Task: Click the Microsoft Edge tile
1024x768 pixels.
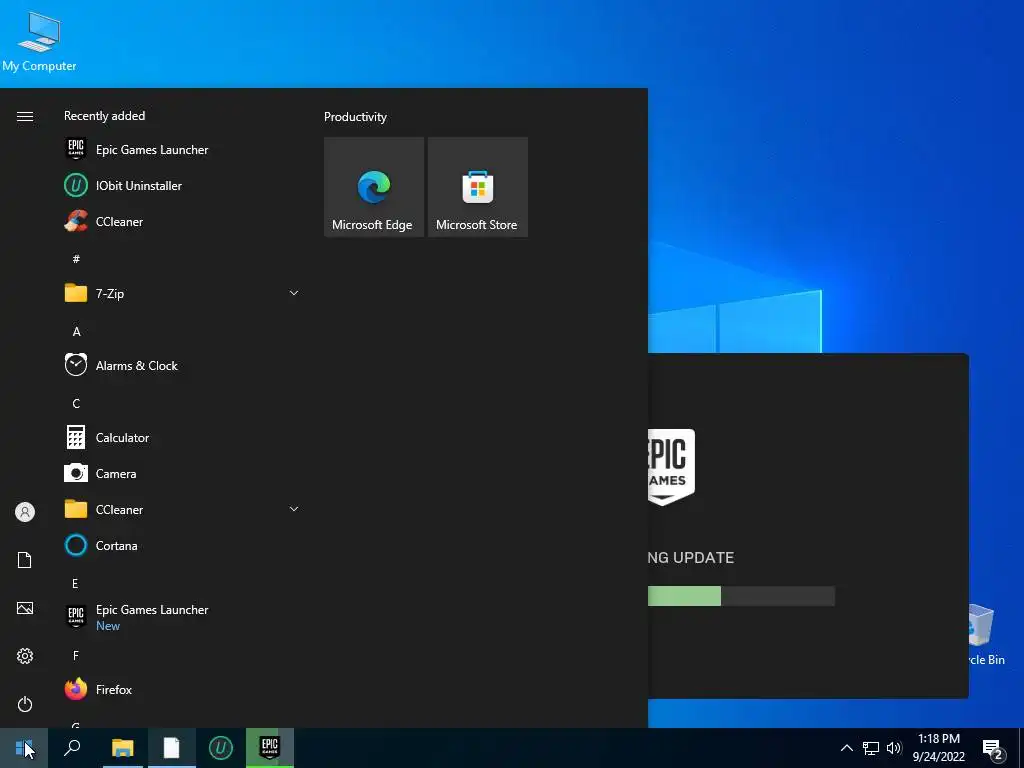Action: [374, 187]
